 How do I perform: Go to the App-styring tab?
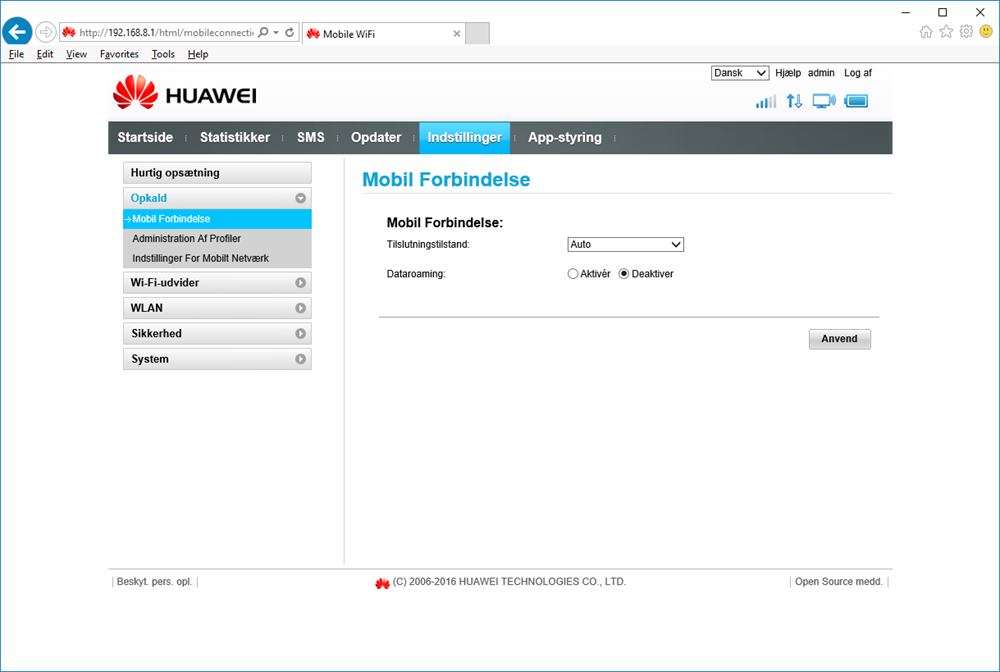(565, 138)
